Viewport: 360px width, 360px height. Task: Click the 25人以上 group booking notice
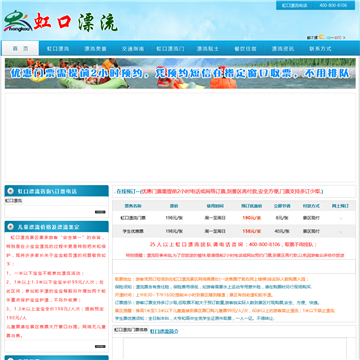tap(233, 245)
